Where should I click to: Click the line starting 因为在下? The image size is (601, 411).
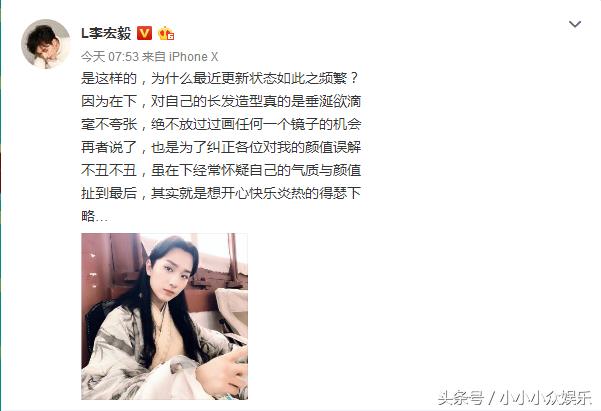221,101
